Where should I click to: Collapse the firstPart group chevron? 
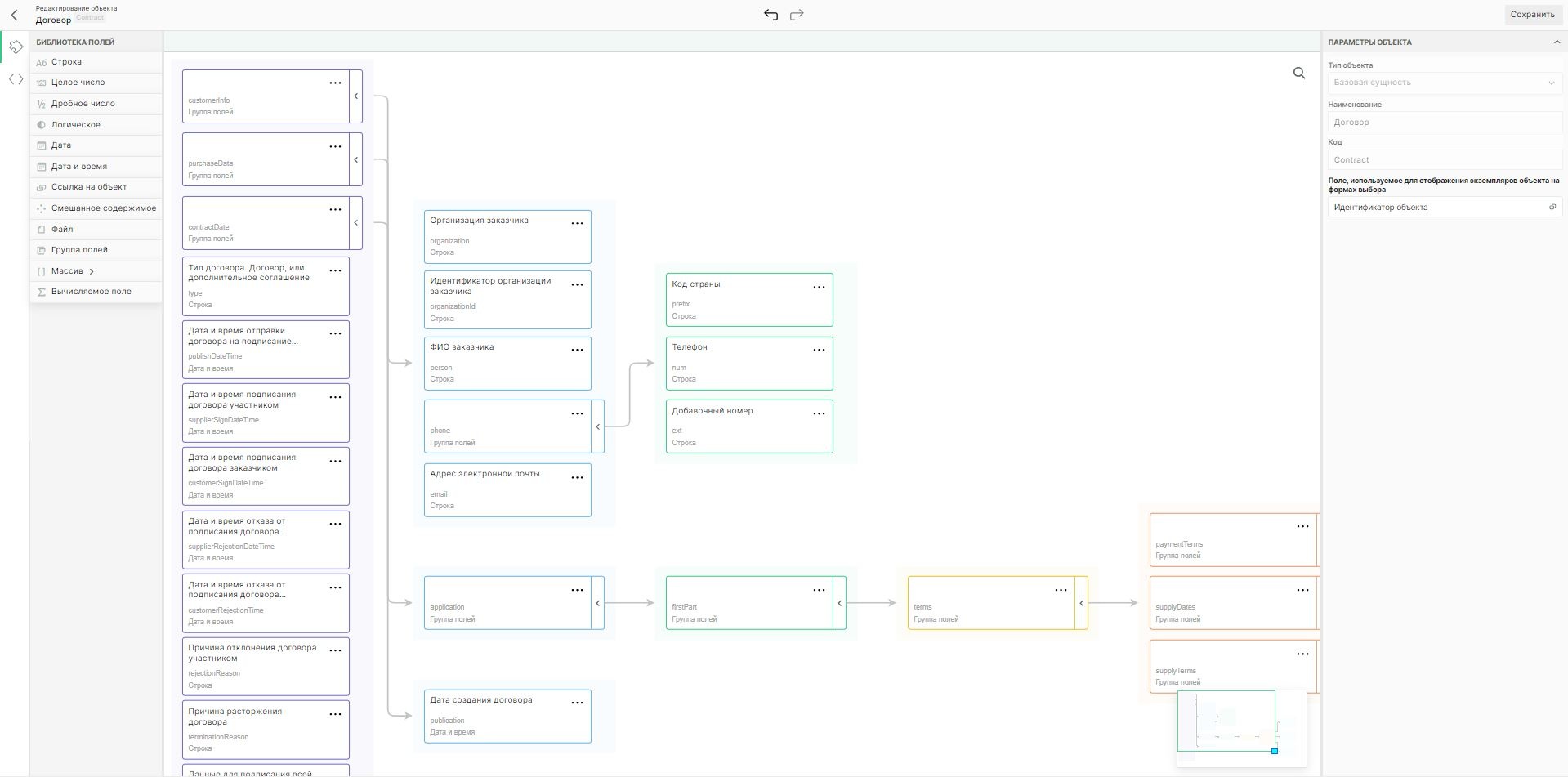click(x=839, y=603)
